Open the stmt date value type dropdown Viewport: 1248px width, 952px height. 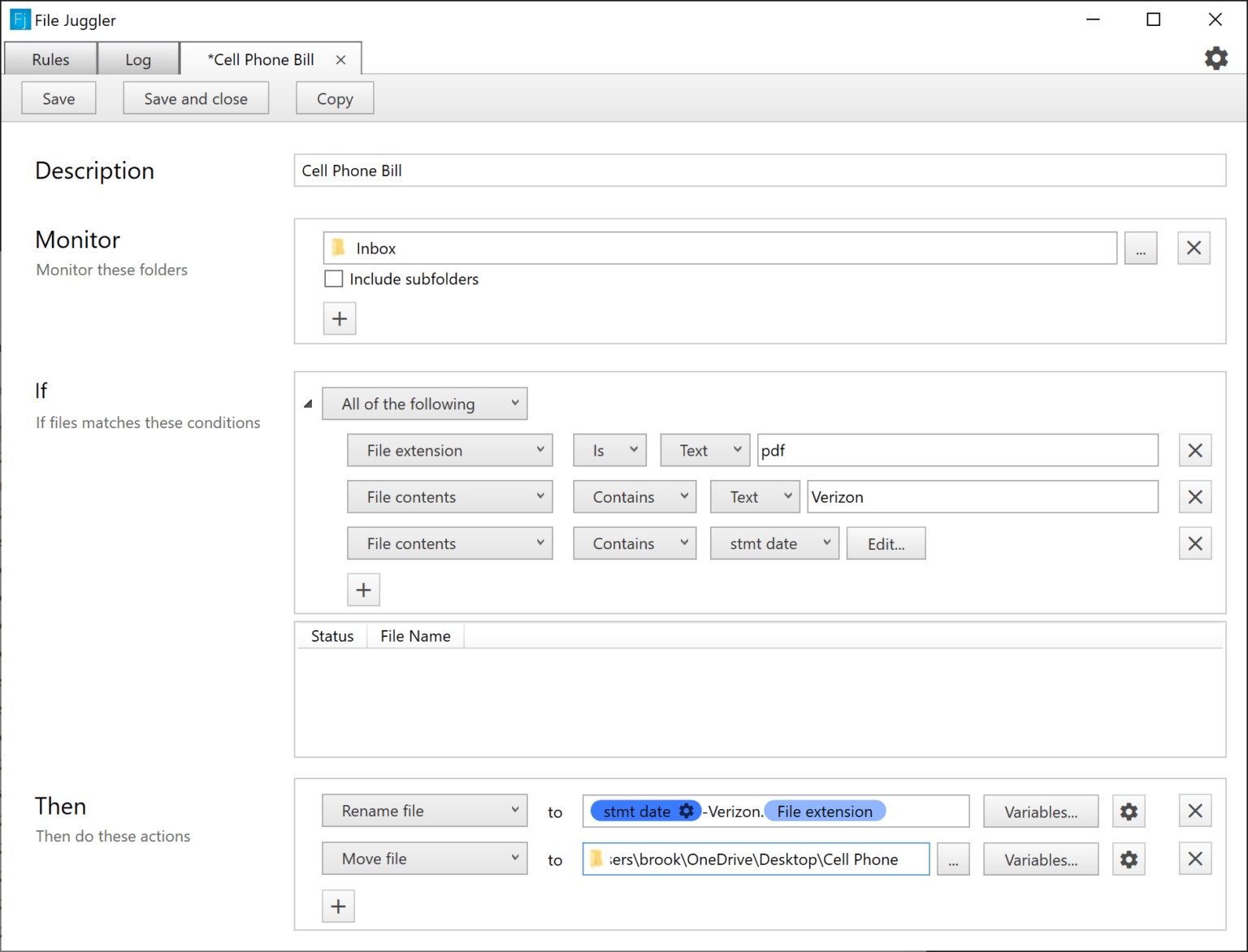point(773,543)
